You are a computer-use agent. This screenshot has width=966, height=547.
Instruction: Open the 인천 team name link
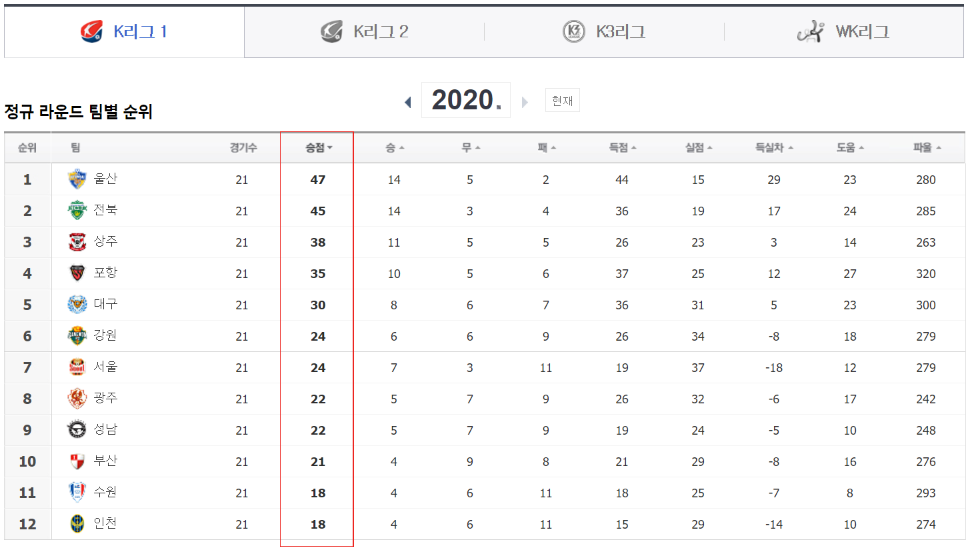point(105,523)
